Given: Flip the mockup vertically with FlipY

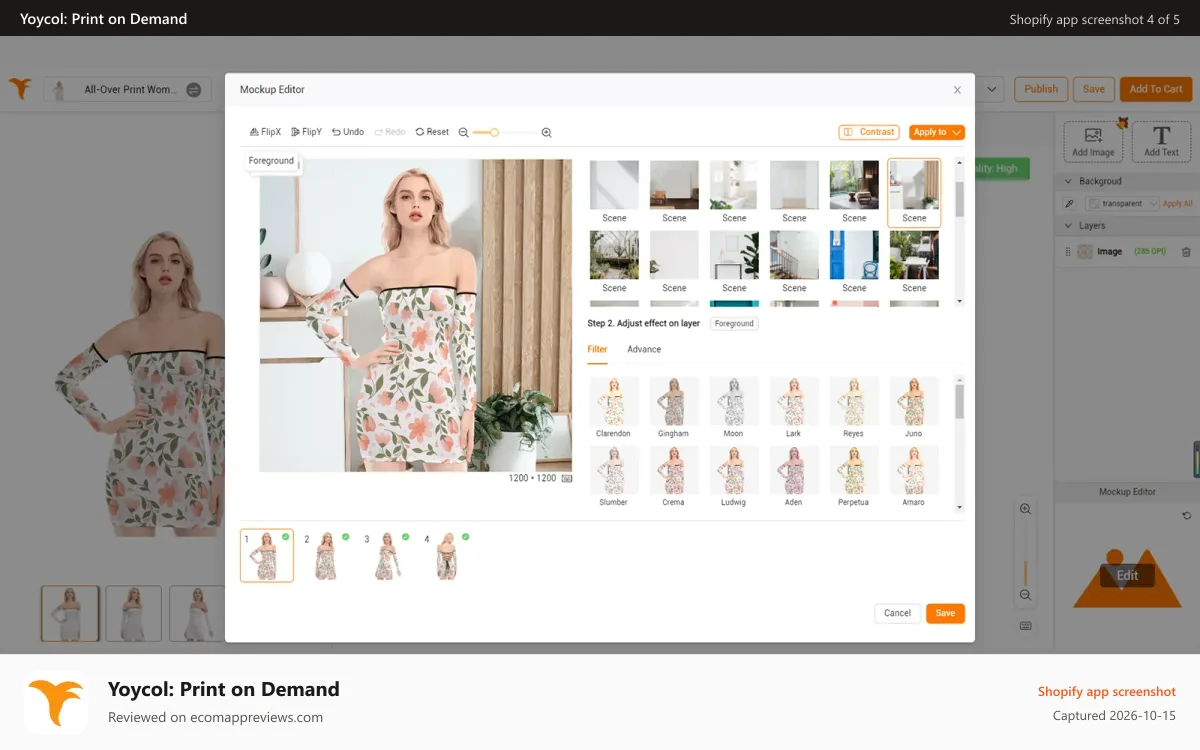Looking at the screenshot, I should point(306,132).
